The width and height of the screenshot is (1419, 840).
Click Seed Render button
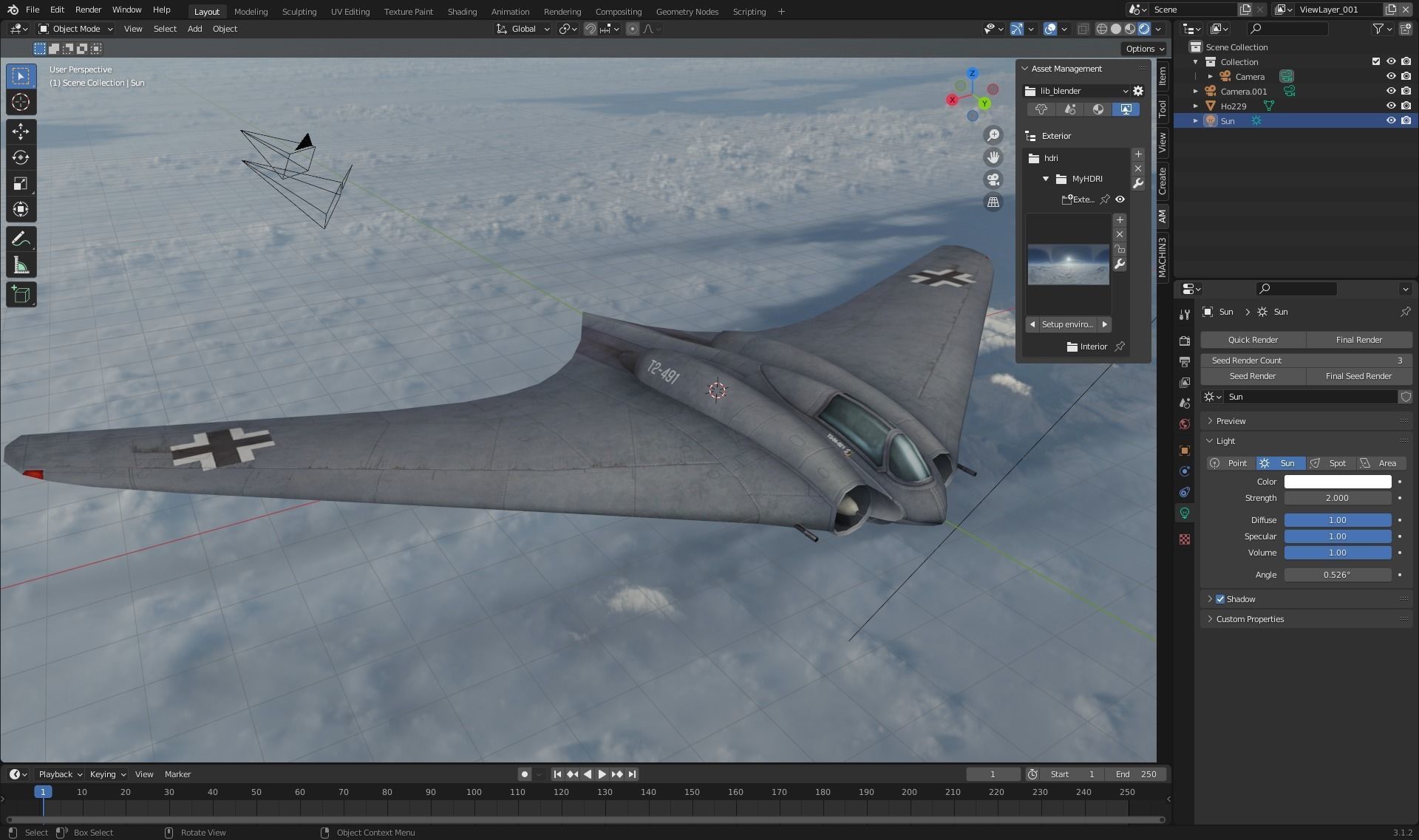tap(1253, 376)
